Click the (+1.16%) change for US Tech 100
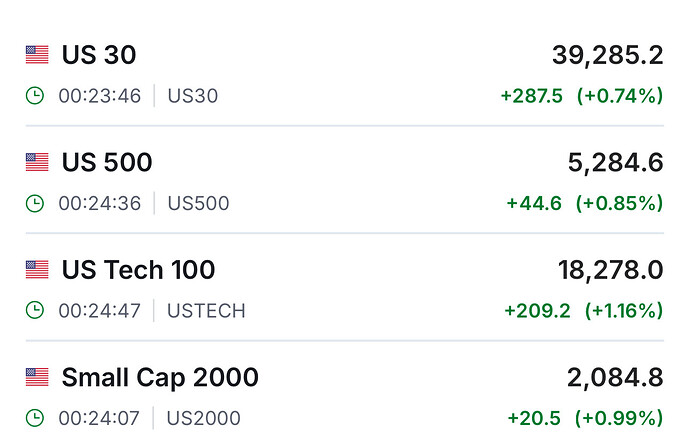Screen dimensions: 690x439 [624, 311]
